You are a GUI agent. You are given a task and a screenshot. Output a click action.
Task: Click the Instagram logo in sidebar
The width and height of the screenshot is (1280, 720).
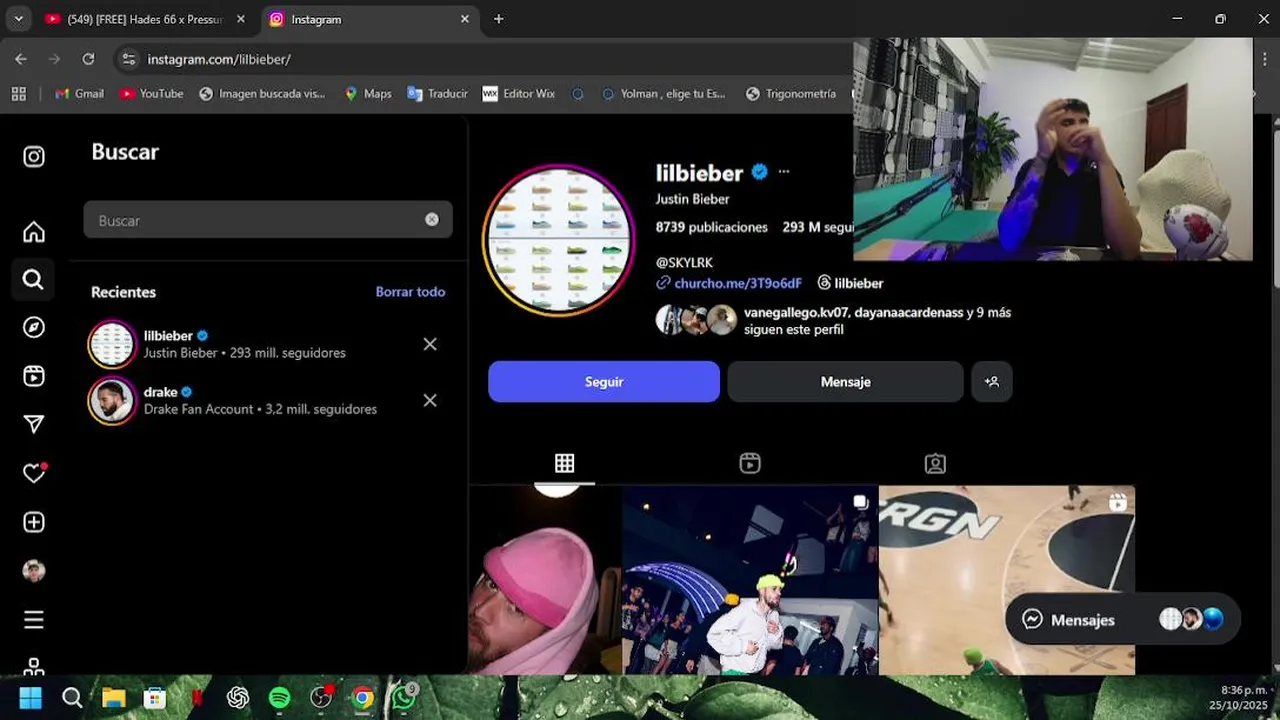(x=34, y=157)
